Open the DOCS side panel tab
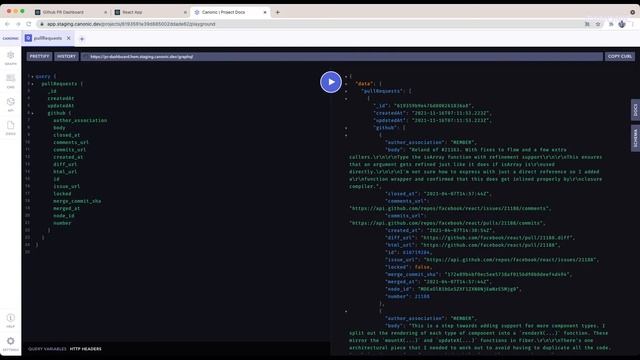This screenshot has width=640, height=360. pos(635,110)
